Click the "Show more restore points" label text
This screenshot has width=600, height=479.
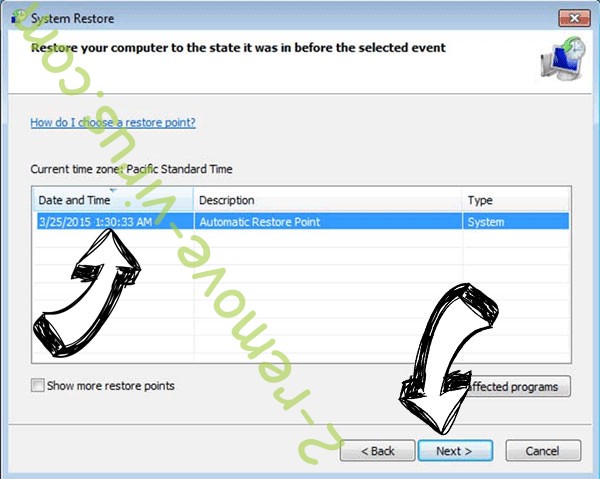(111, 386)
